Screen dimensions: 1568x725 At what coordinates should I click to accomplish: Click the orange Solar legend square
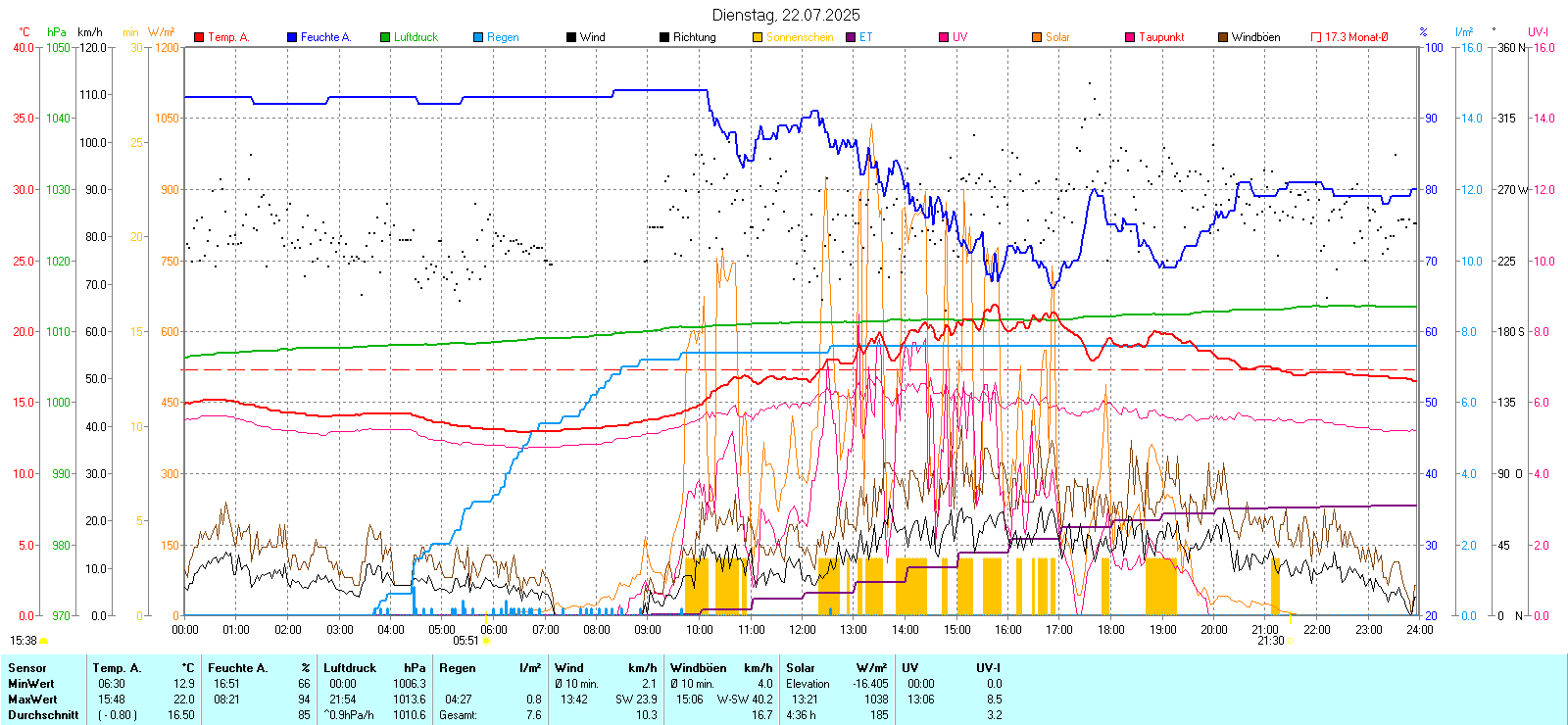click(x=1037, y=37)
